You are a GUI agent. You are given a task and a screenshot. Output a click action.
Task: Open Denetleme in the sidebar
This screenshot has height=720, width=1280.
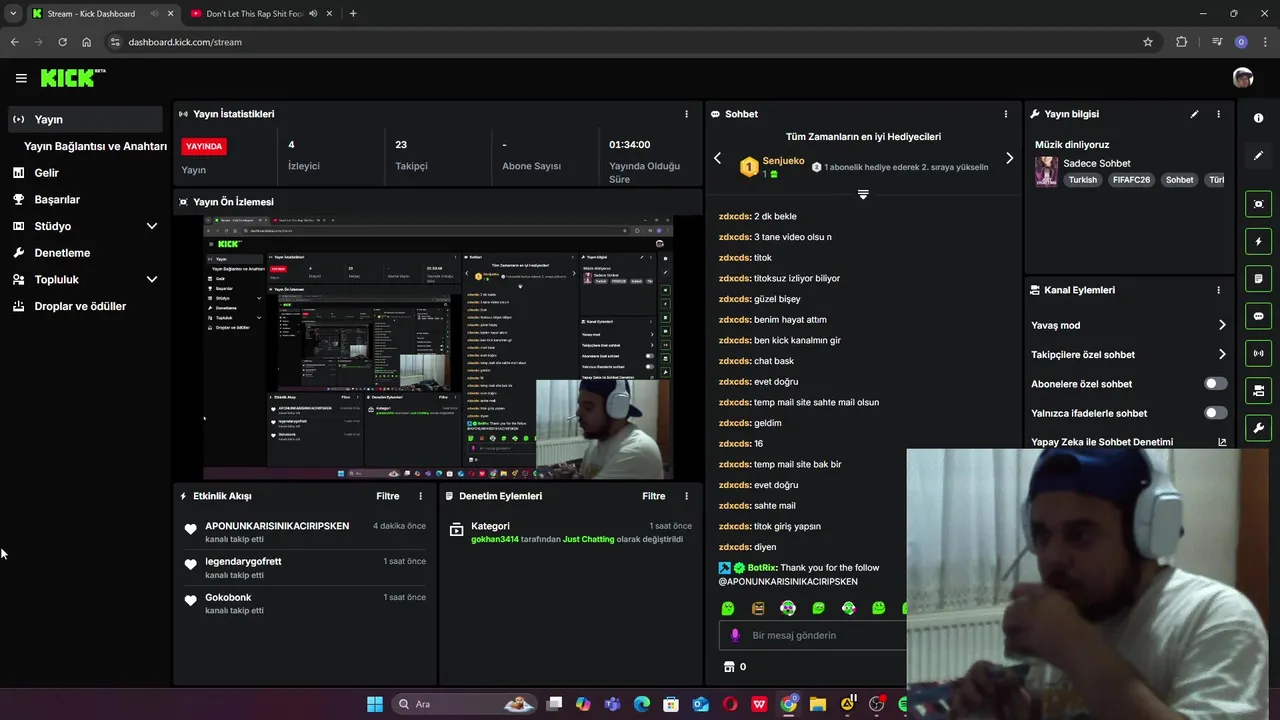coord(84,253)
